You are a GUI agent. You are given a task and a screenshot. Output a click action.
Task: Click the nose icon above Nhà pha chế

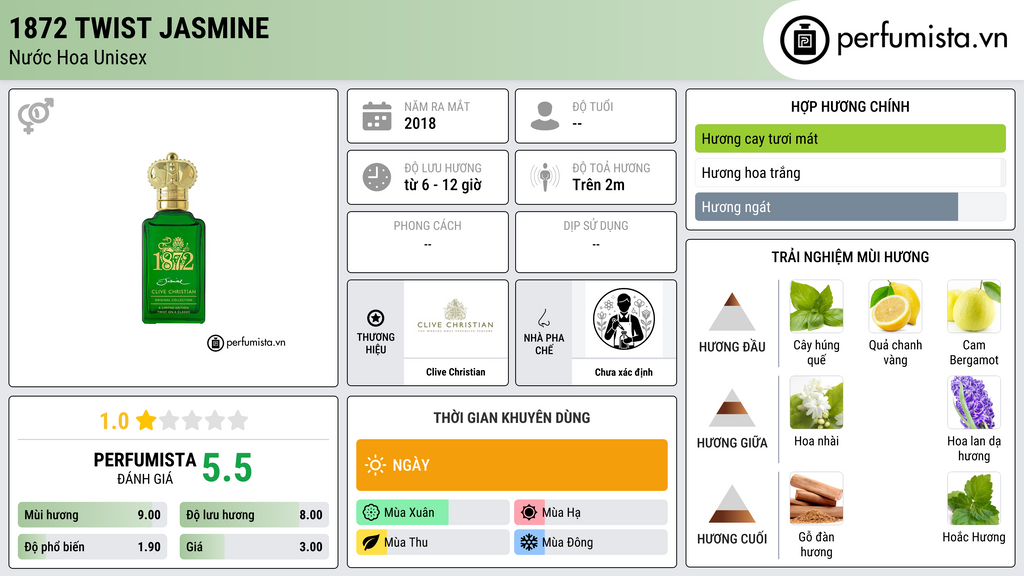(x=543, y=318)
